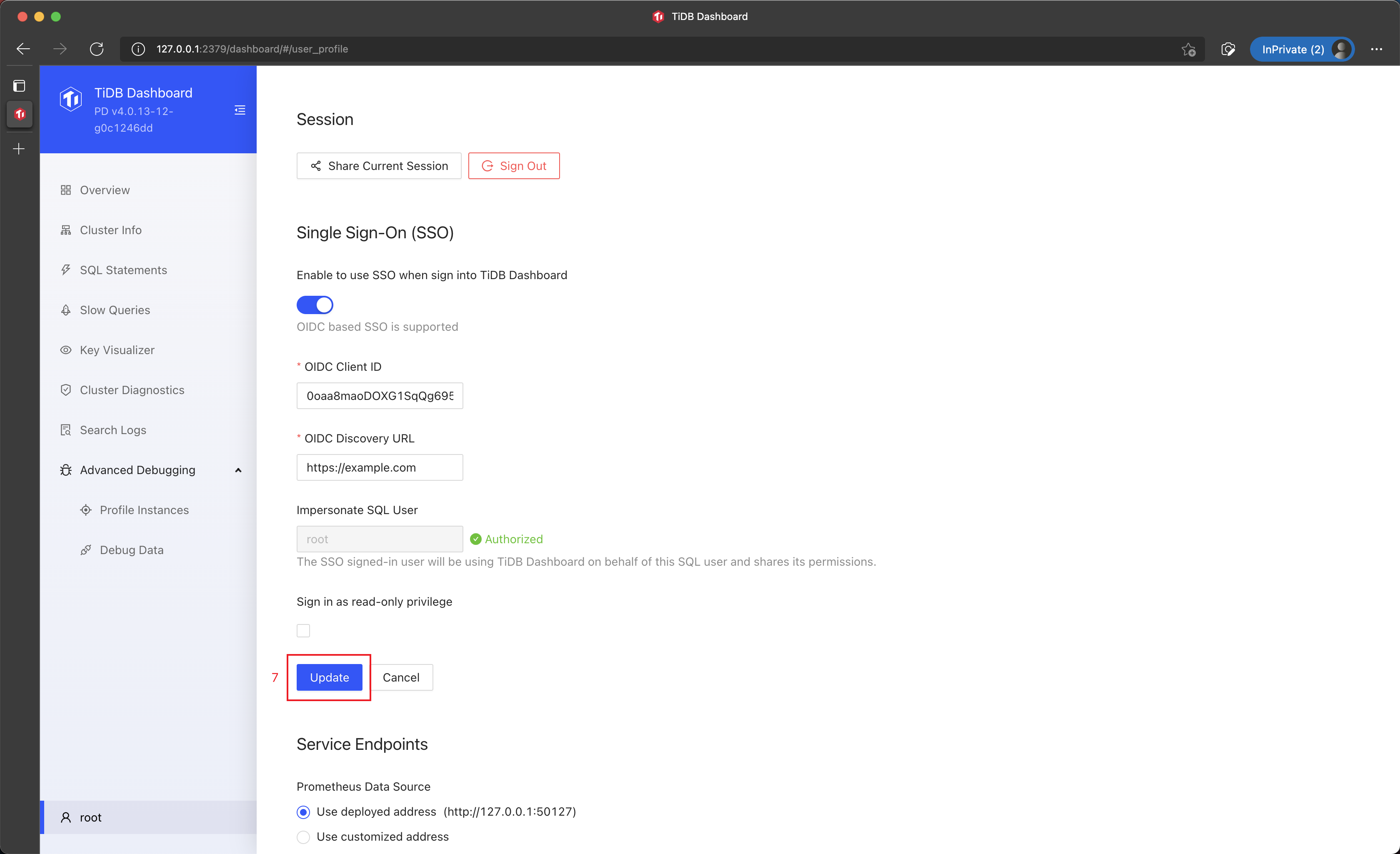Viewport: 1400px width, 854px height.
Task: Collapse the Advanced Debugging section
Action: pos(238,470)
